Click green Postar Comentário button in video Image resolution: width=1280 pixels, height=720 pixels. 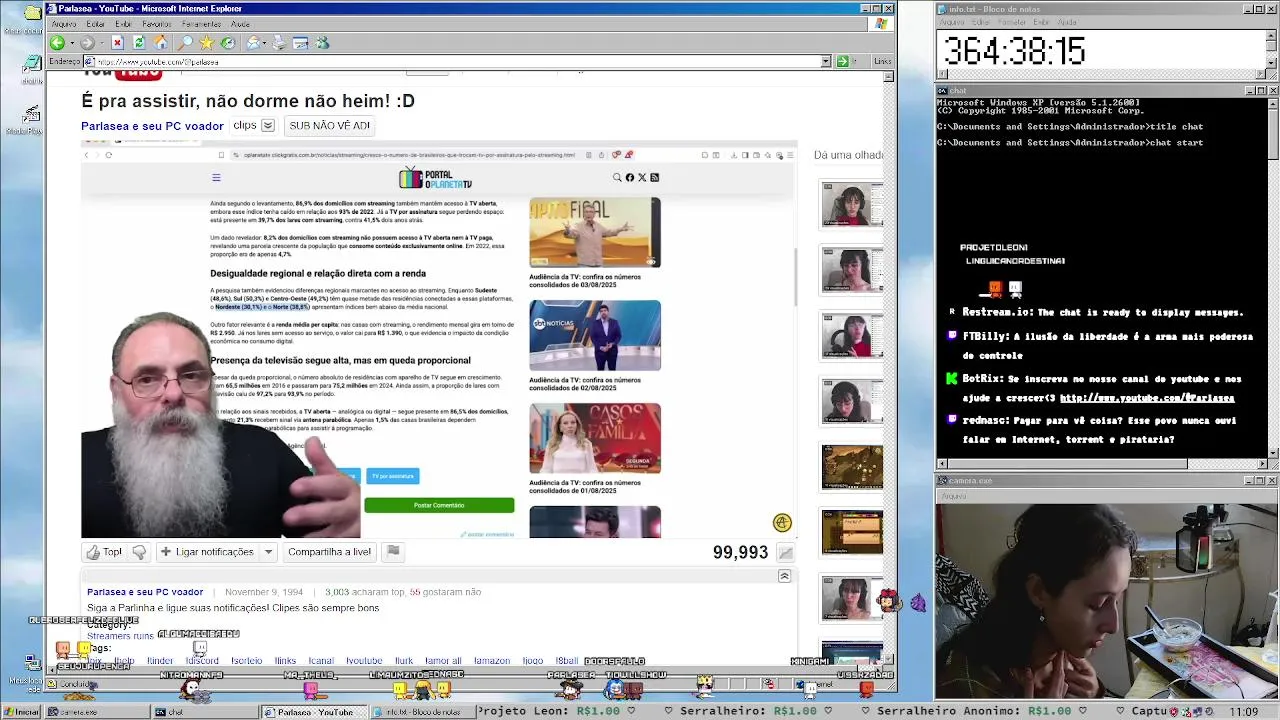point(439,505)
